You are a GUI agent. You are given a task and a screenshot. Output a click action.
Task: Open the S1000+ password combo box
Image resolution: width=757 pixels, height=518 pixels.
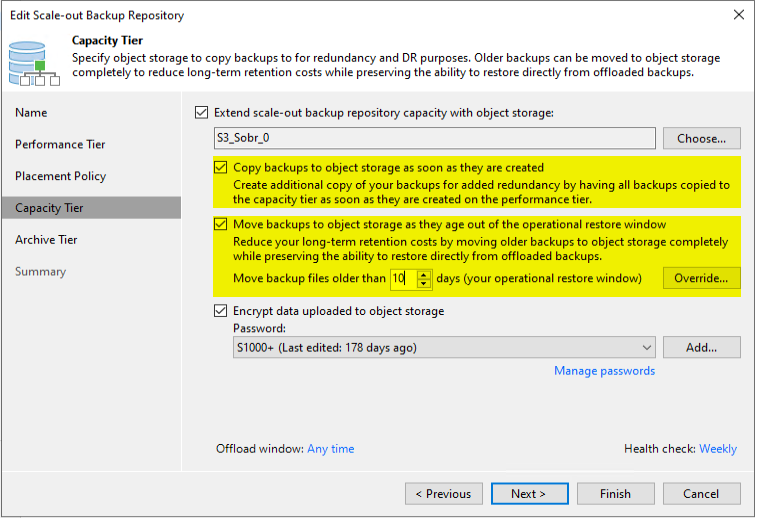click(x=444, y=348)
